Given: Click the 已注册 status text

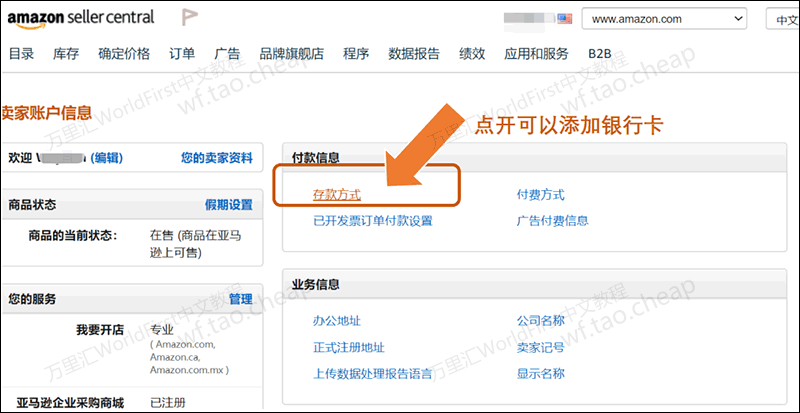Looking at the screenshot, I should pos(168,403).
